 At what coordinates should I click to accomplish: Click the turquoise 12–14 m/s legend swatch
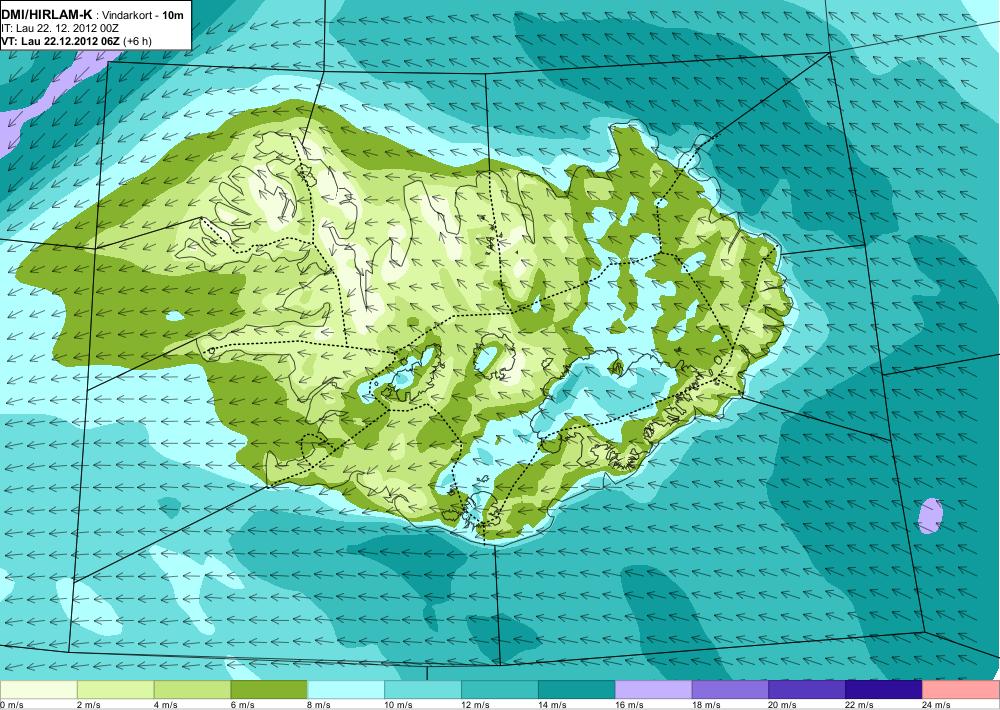coord(499,690)
